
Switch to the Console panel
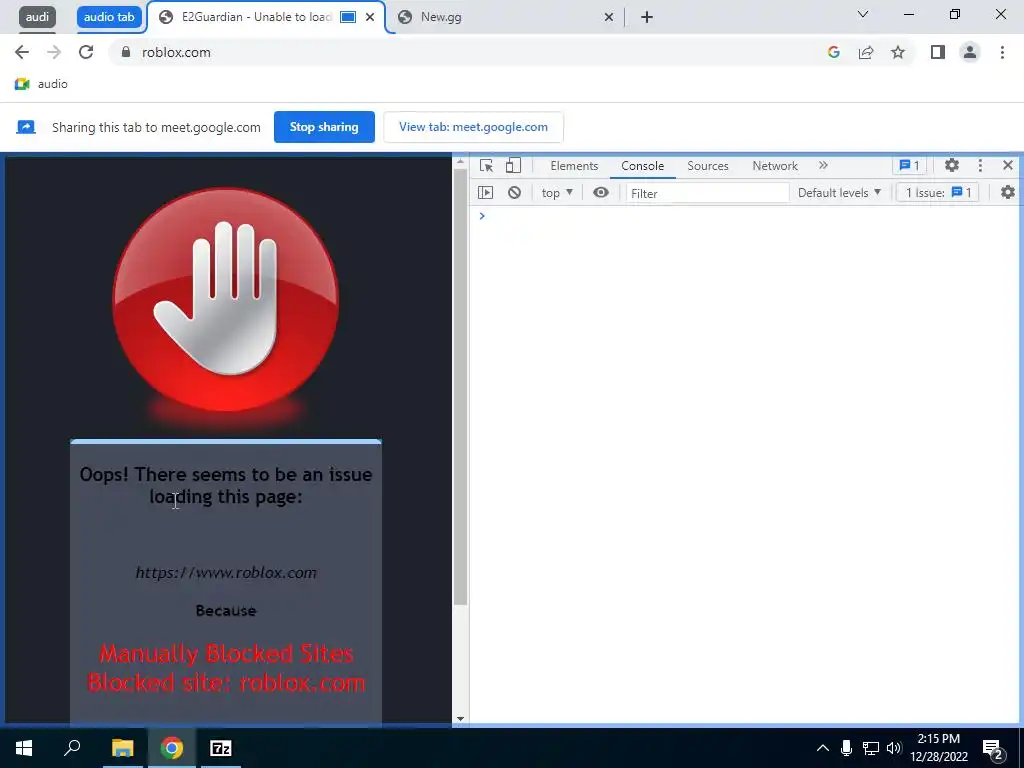[643, 166]
